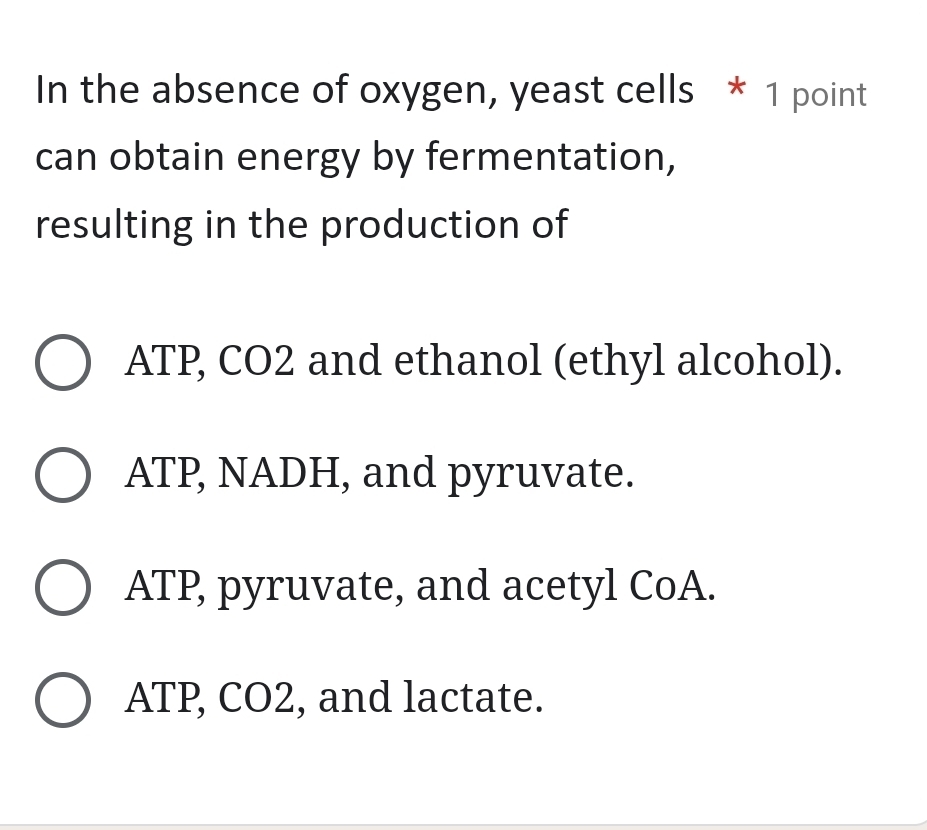Click the red required asterisk
The image size is (927, 830).
(x=736, y=91)
